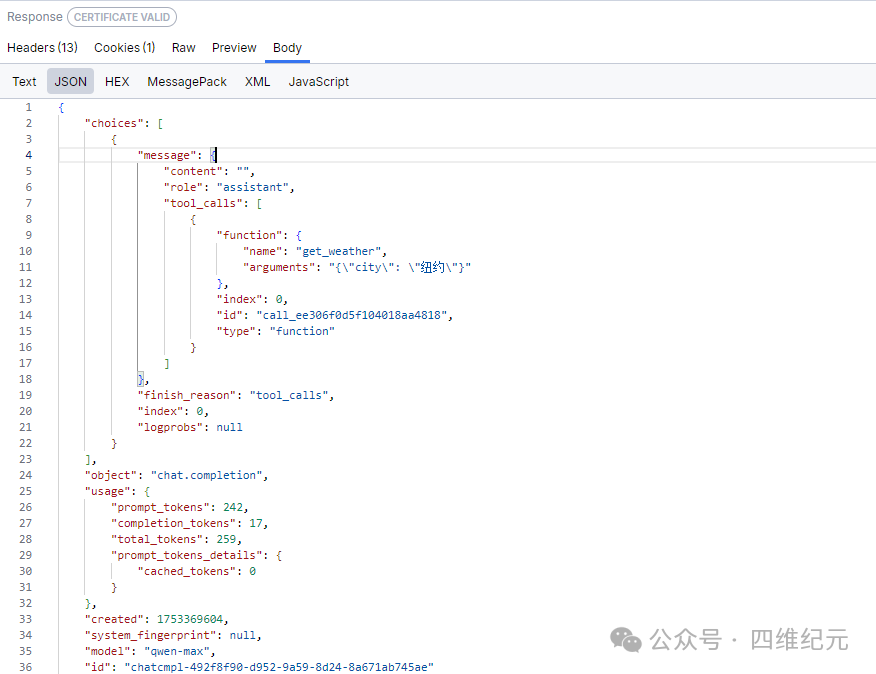Click the "arguments" key on line 11
The width and height of the screenshot is (876, 674).
(279, 268)
